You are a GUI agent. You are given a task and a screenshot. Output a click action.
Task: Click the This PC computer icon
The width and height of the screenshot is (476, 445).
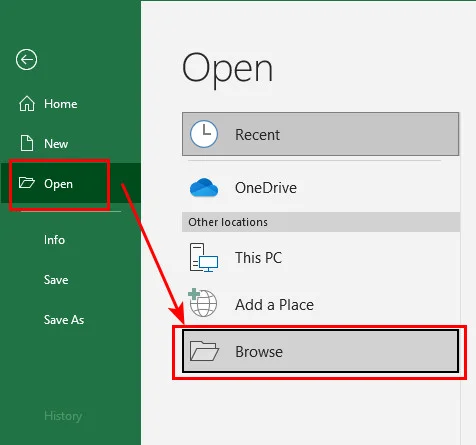tap(204, 257)
